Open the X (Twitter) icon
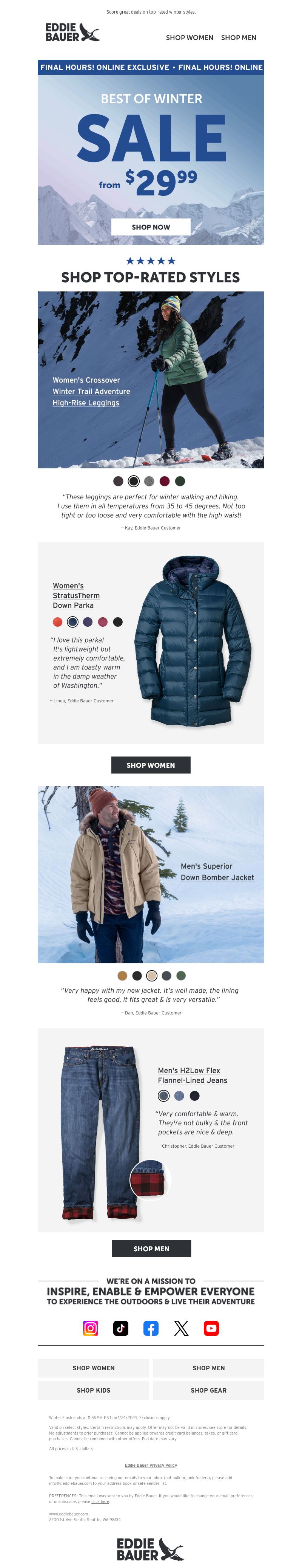The image size is (302, 1568). click(181, 1328)
